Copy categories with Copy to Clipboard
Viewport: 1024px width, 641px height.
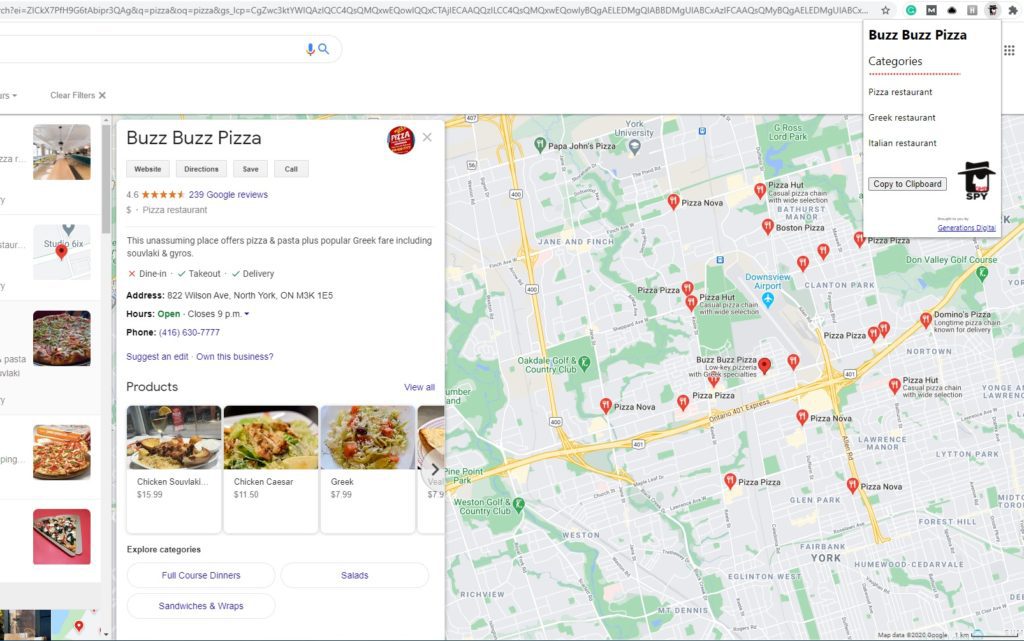(x=907, y=184)
